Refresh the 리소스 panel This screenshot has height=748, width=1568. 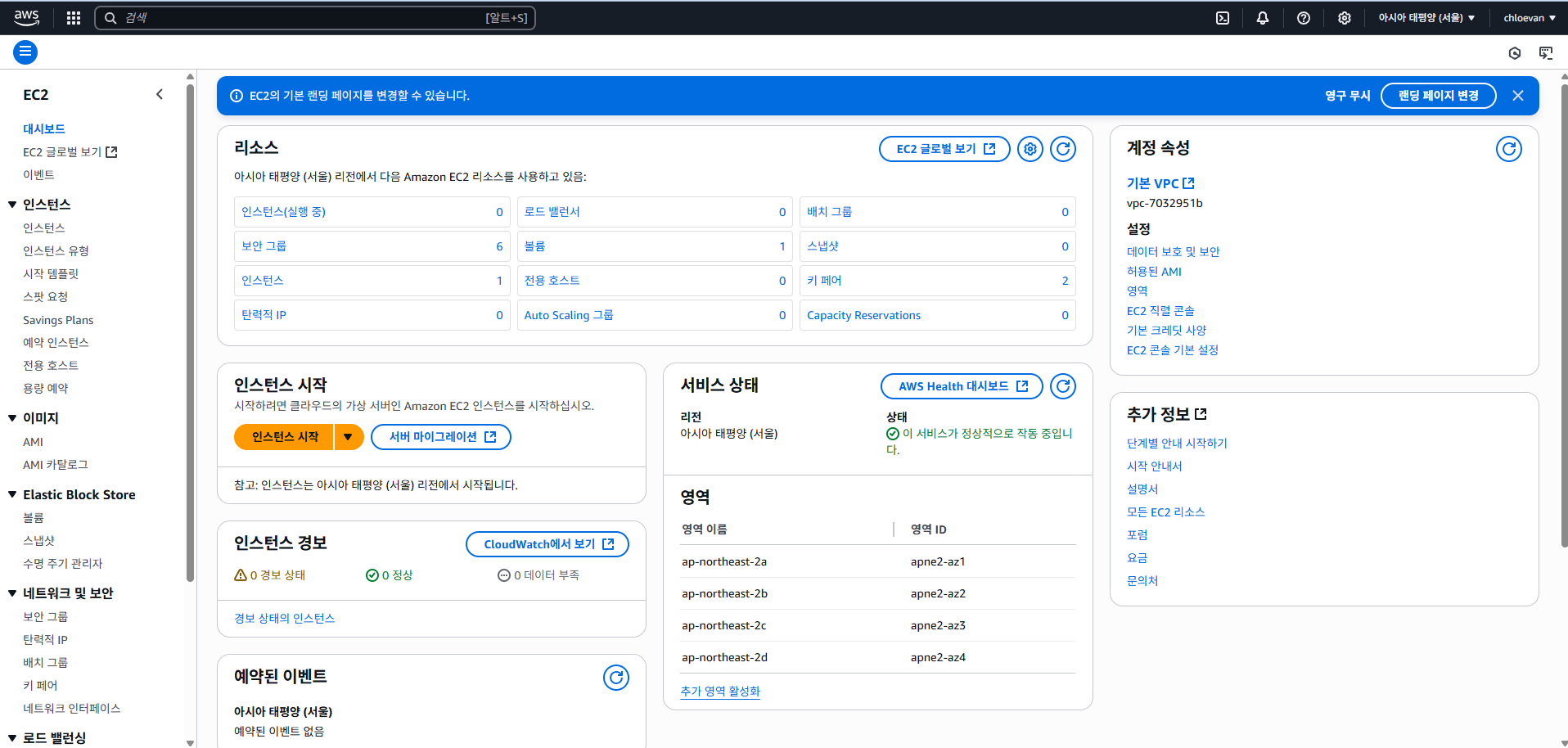point(1063,149)
